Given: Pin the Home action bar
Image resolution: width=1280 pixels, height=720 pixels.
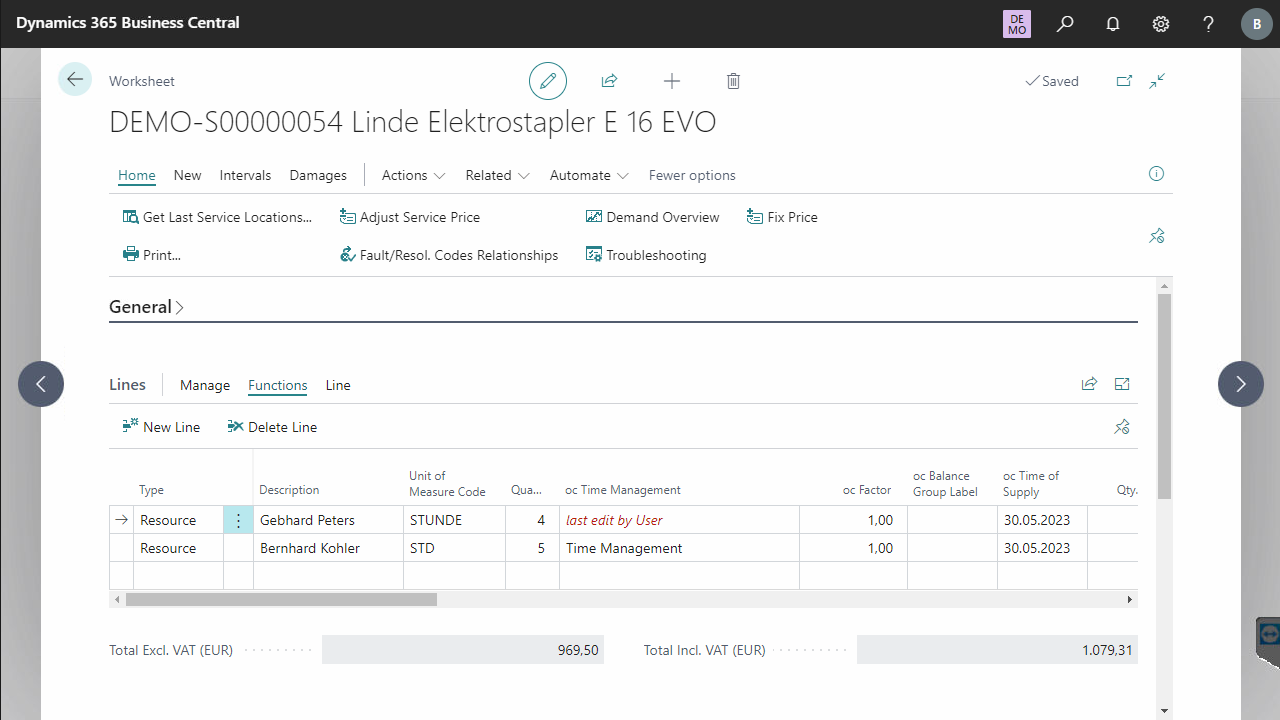Looking at the screenshot, I should (1157, 236).
